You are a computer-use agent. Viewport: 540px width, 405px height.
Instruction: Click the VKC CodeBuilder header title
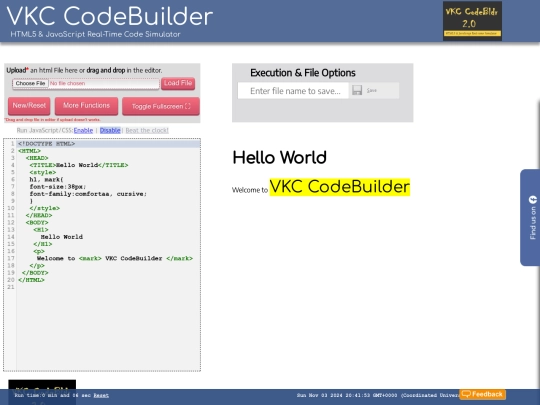coord(110,16)
